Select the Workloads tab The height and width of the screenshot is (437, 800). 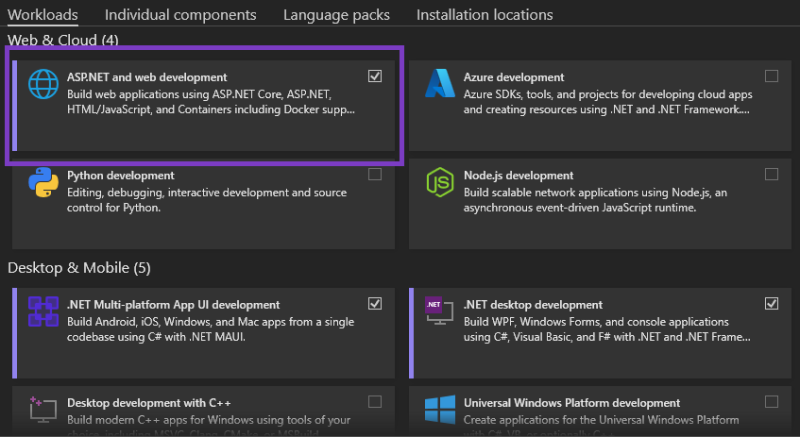43,15
